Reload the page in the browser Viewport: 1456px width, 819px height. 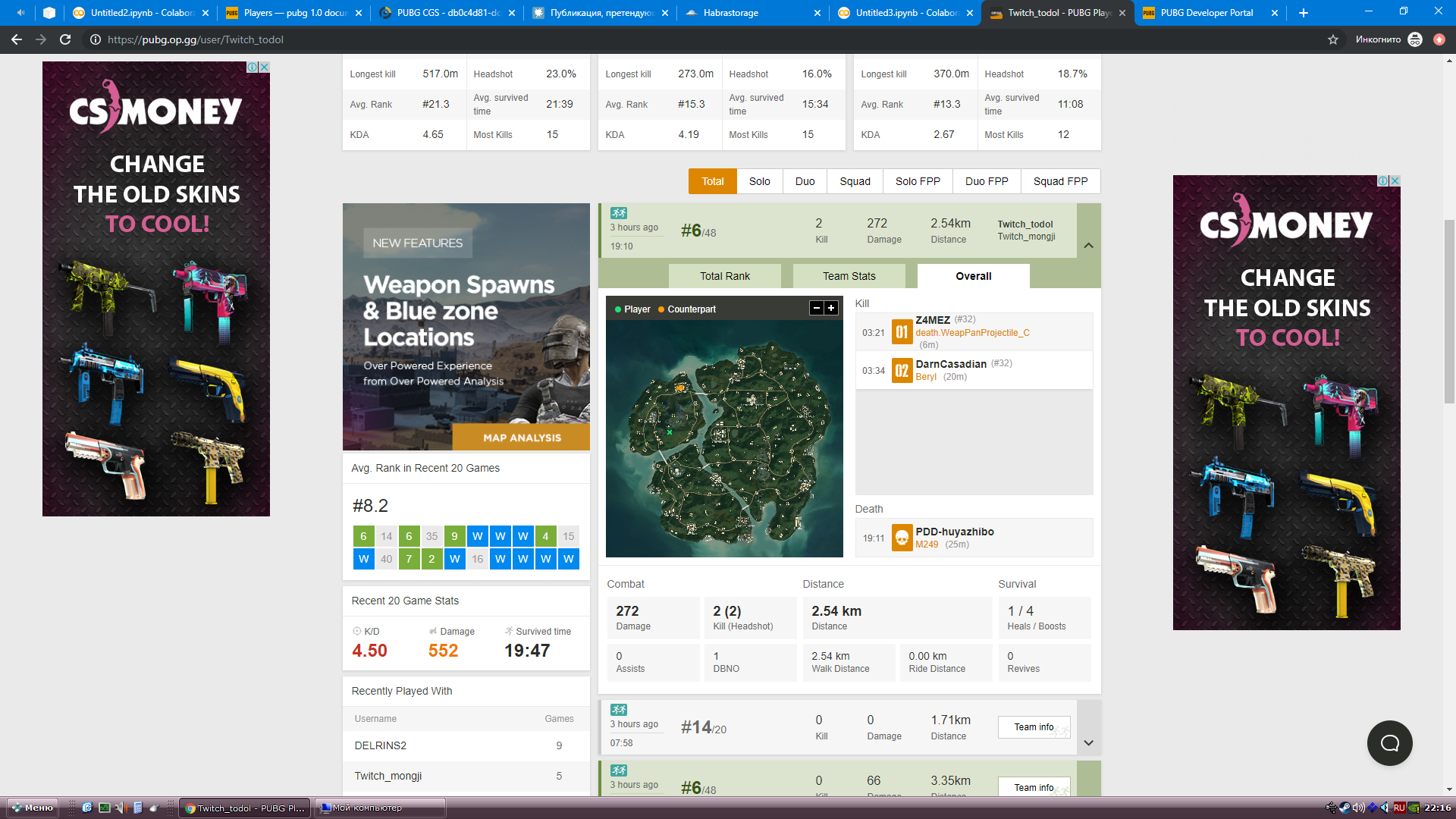(x=65, y=39)
